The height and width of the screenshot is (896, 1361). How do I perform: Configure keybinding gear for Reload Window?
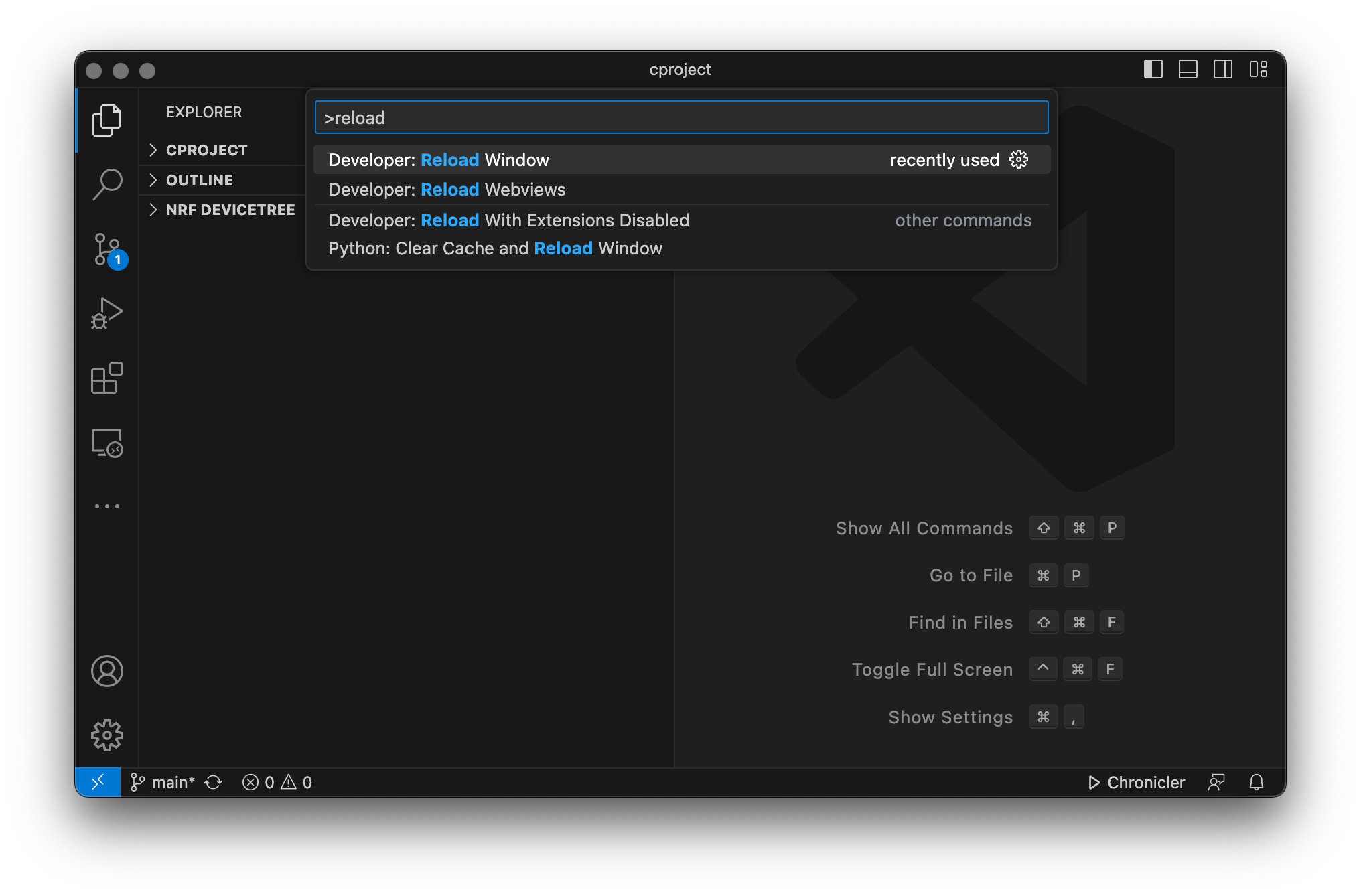1018,159
